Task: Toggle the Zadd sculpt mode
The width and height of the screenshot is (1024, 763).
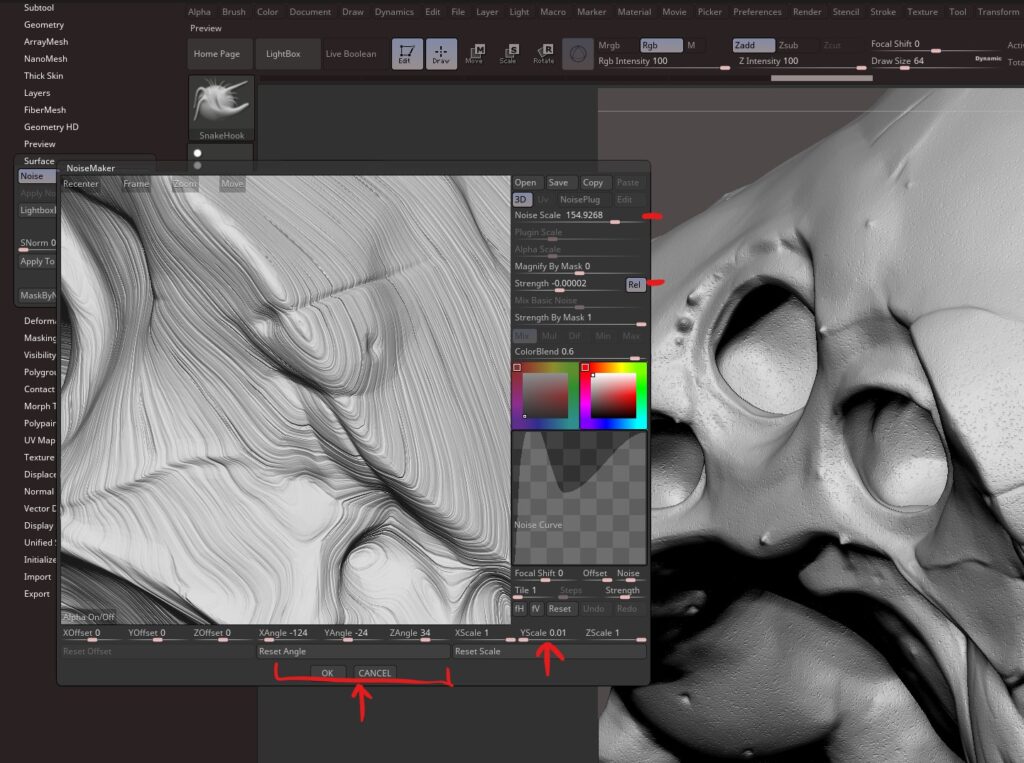Action: 753,45
